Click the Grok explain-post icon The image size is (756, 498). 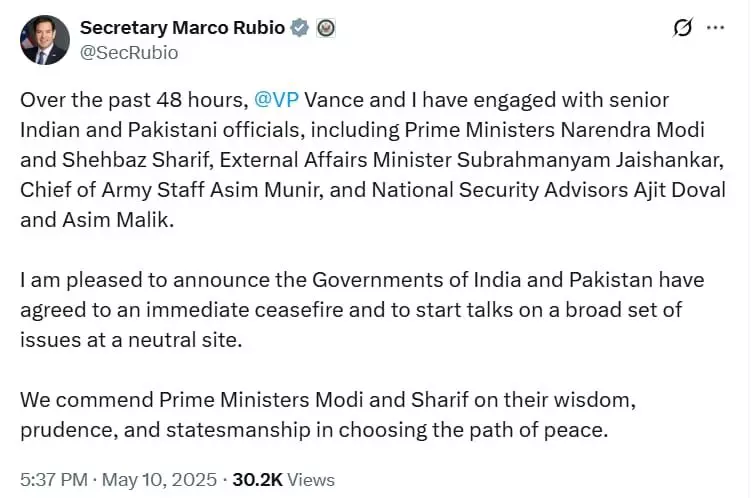(x=683, y=28)
